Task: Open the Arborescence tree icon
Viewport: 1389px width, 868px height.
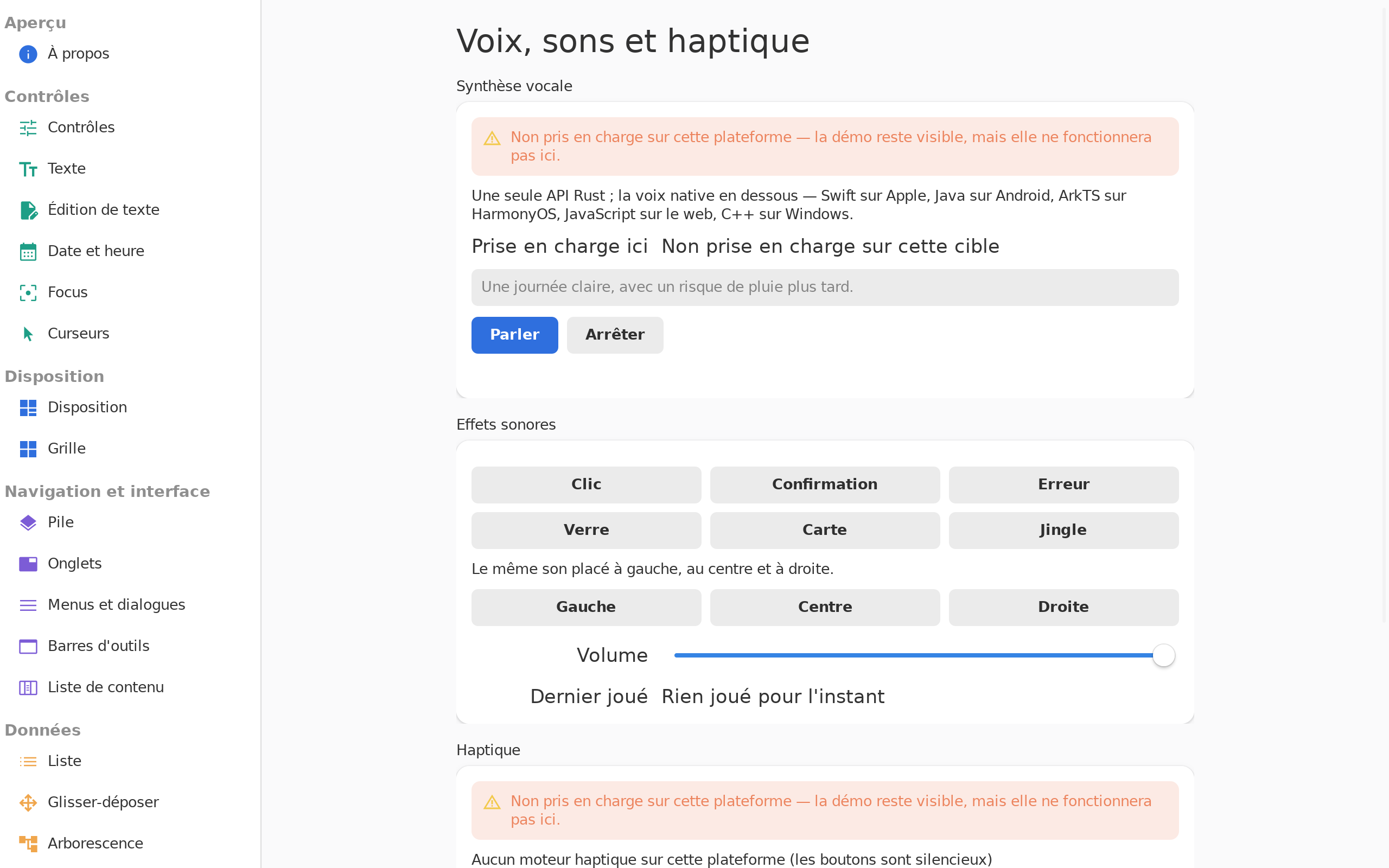Action: 28,844
